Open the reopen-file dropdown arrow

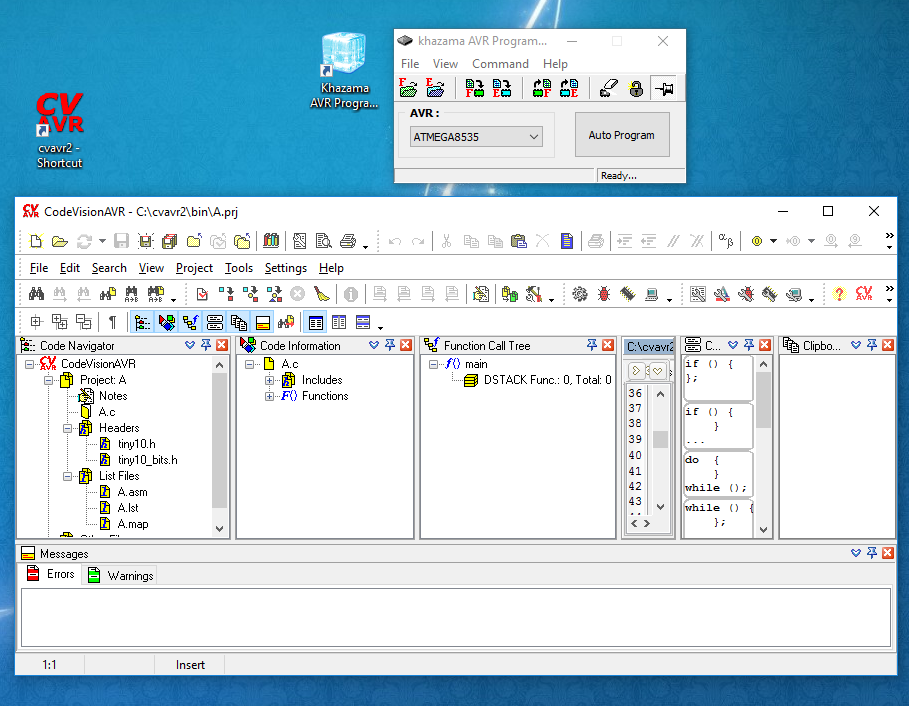[x=102, y=241]
